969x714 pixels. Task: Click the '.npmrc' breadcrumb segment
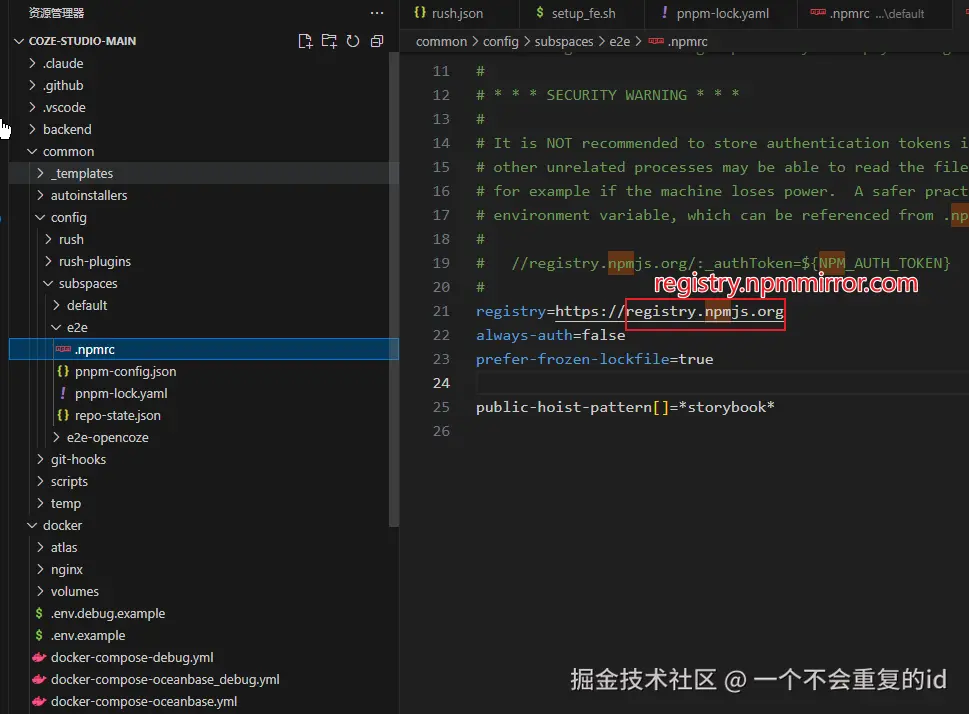tap(687, 41)
